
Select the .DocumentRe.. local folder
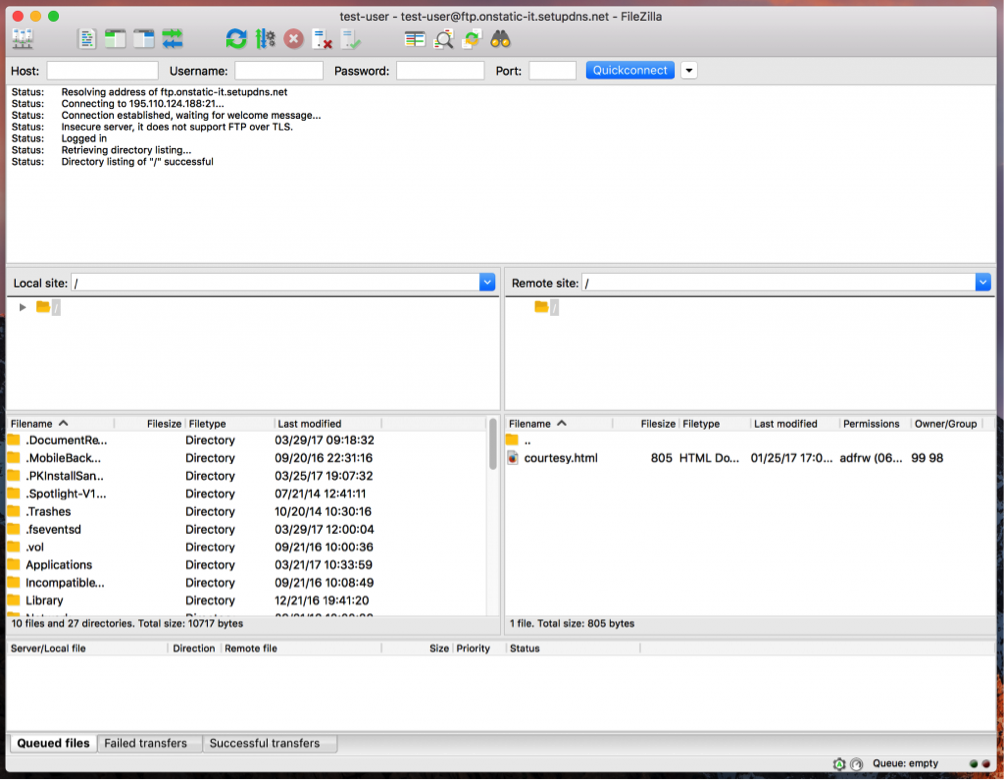(x=246, y=440)
